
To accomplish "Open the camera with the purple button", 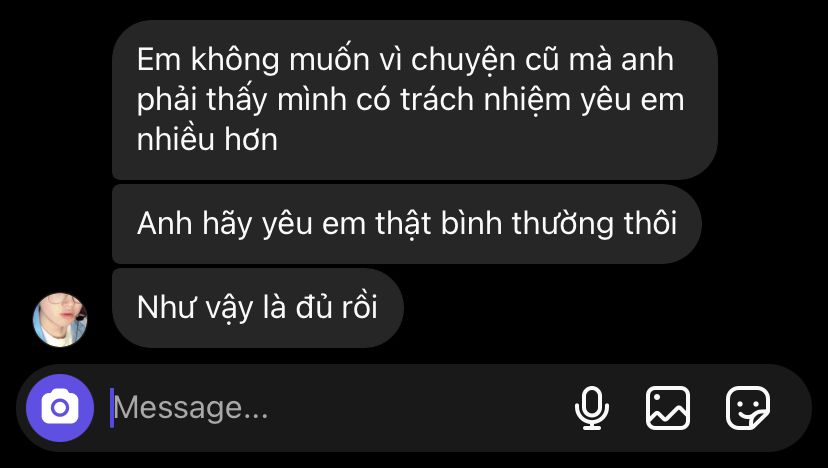I will click(x=60, y=408).
